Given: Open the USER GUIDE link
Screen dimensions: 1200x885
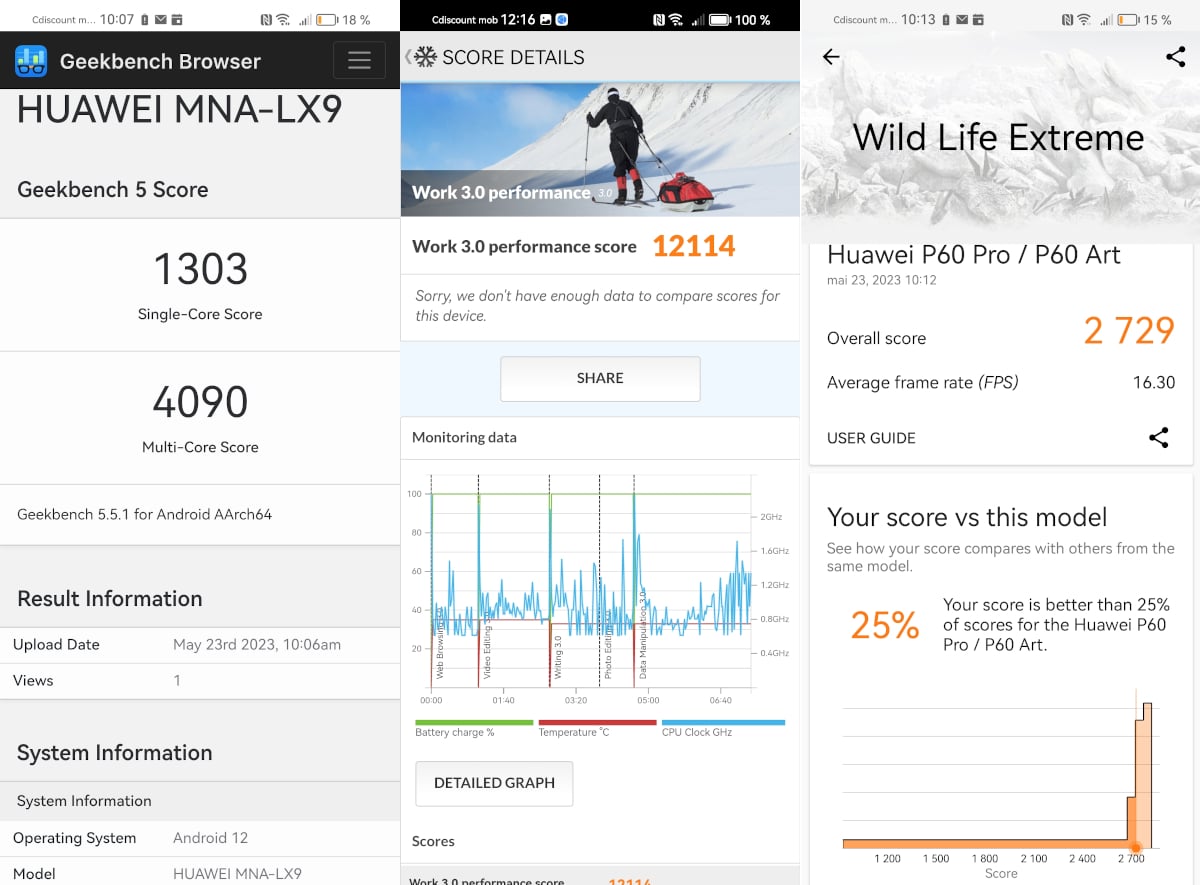Looking at the screenshot, I should click(871, 438).
